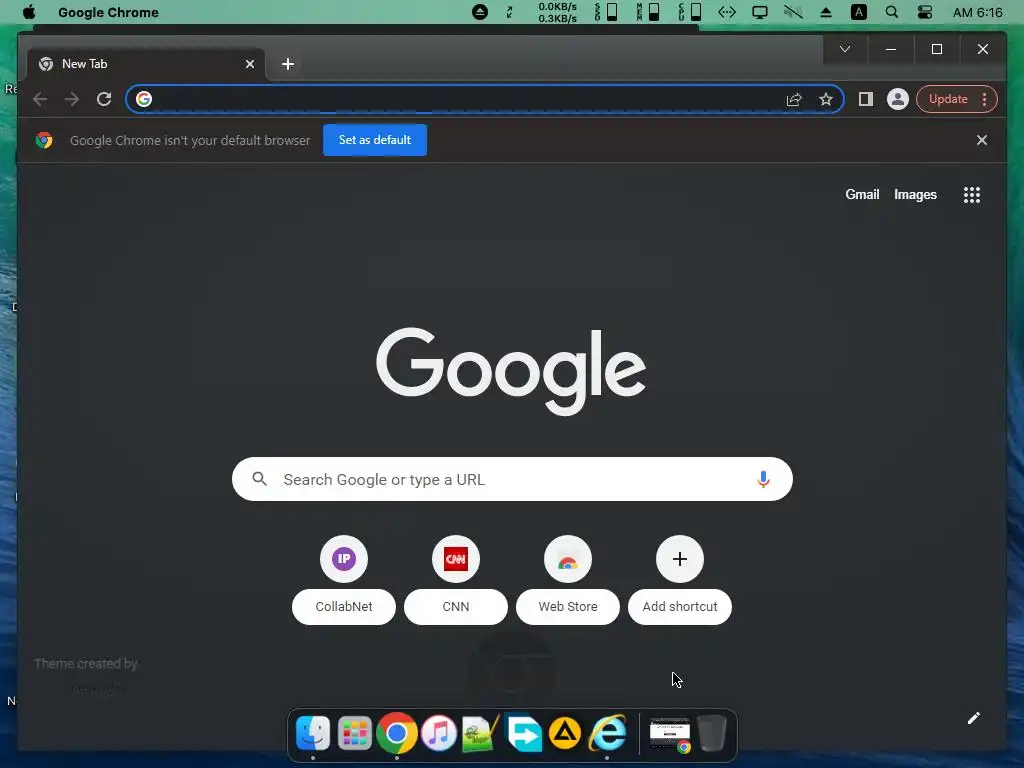Click the eject icon in menu bar

click(825, 12)
